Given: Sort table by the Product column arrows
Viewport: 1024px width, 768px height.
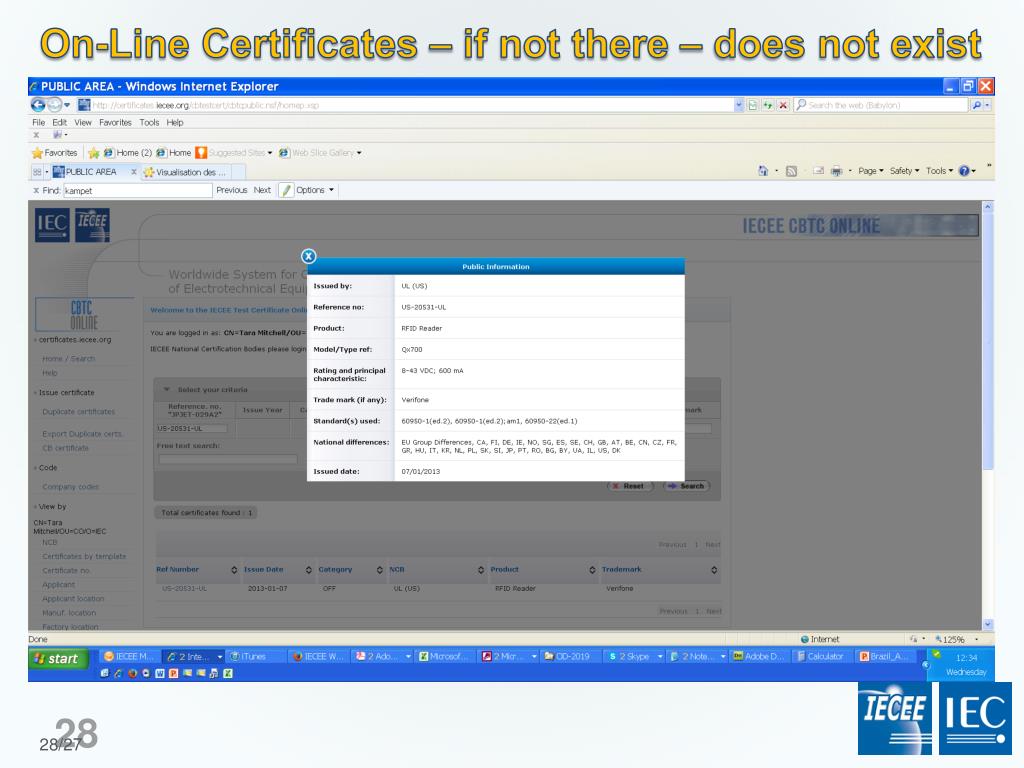Looking at the screenshot, I should (592, 570).
